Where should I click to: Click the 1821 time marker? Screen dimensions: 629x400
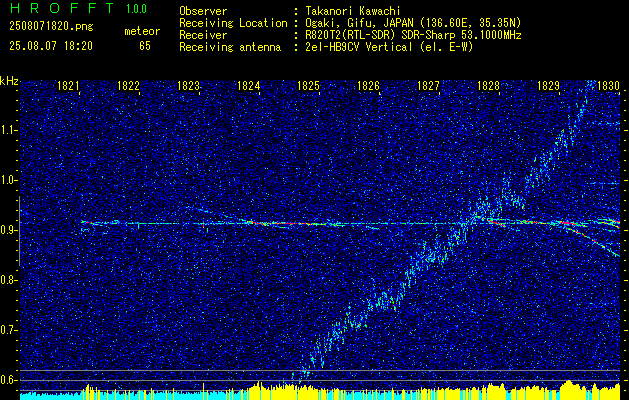click(69, 85)
